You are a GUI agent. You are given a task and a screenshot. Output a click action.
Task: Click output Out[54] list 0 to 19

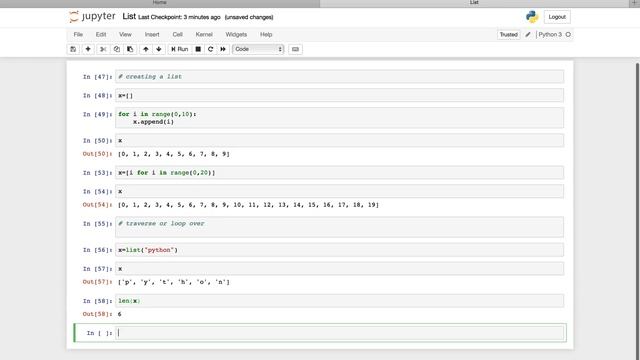click(x=248, y=205)
